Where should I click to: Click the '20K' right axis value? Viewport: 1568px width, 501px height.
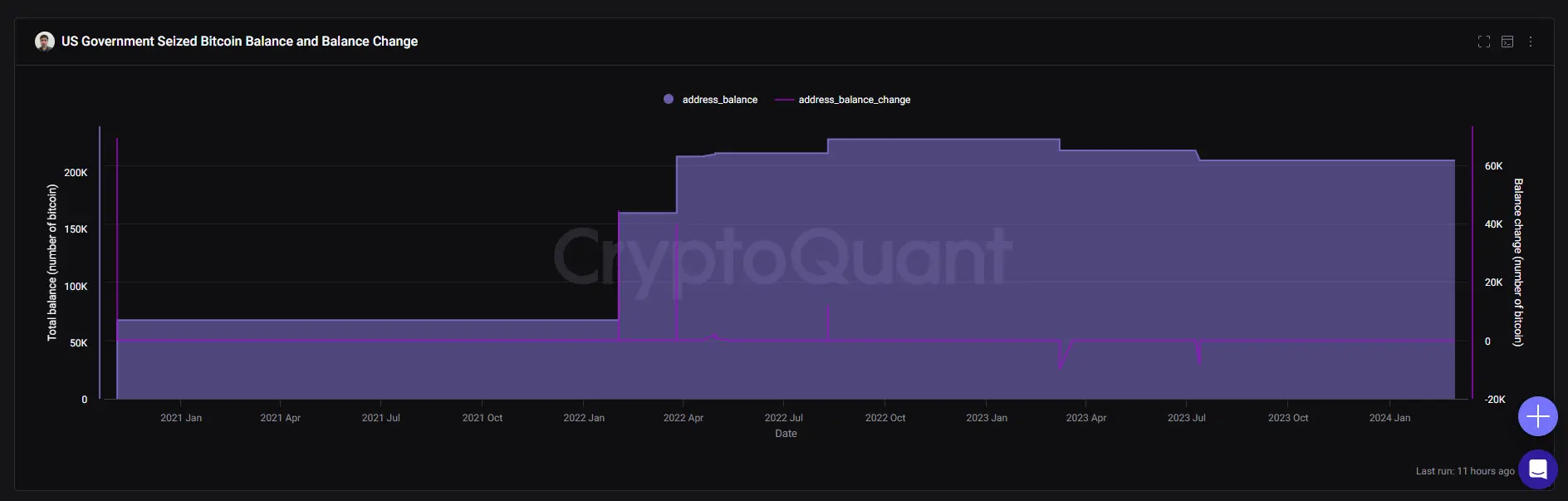1493,282
